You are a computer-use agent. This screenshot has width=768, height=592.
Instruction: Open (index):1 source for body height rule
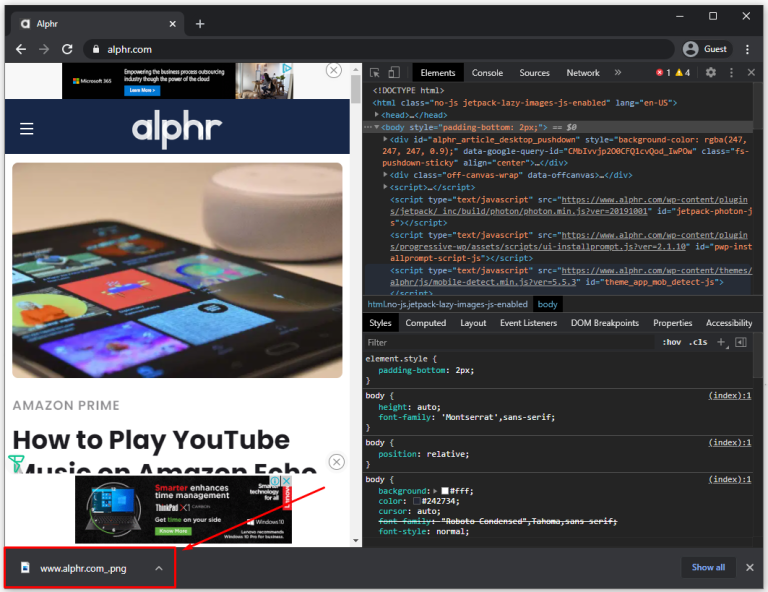point(729,396)
